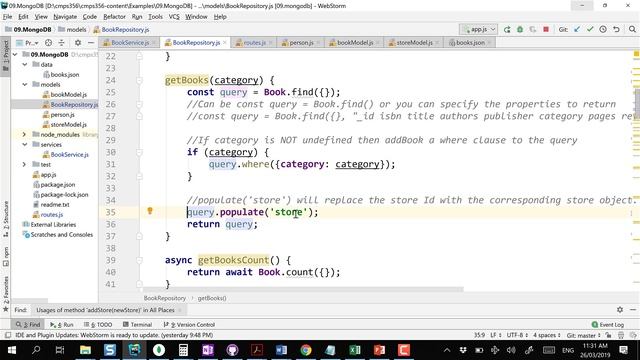The height and width of the screenshot is (360, 640).
Task: Open the Project view selector dropdown
Action: pos(27,42)
